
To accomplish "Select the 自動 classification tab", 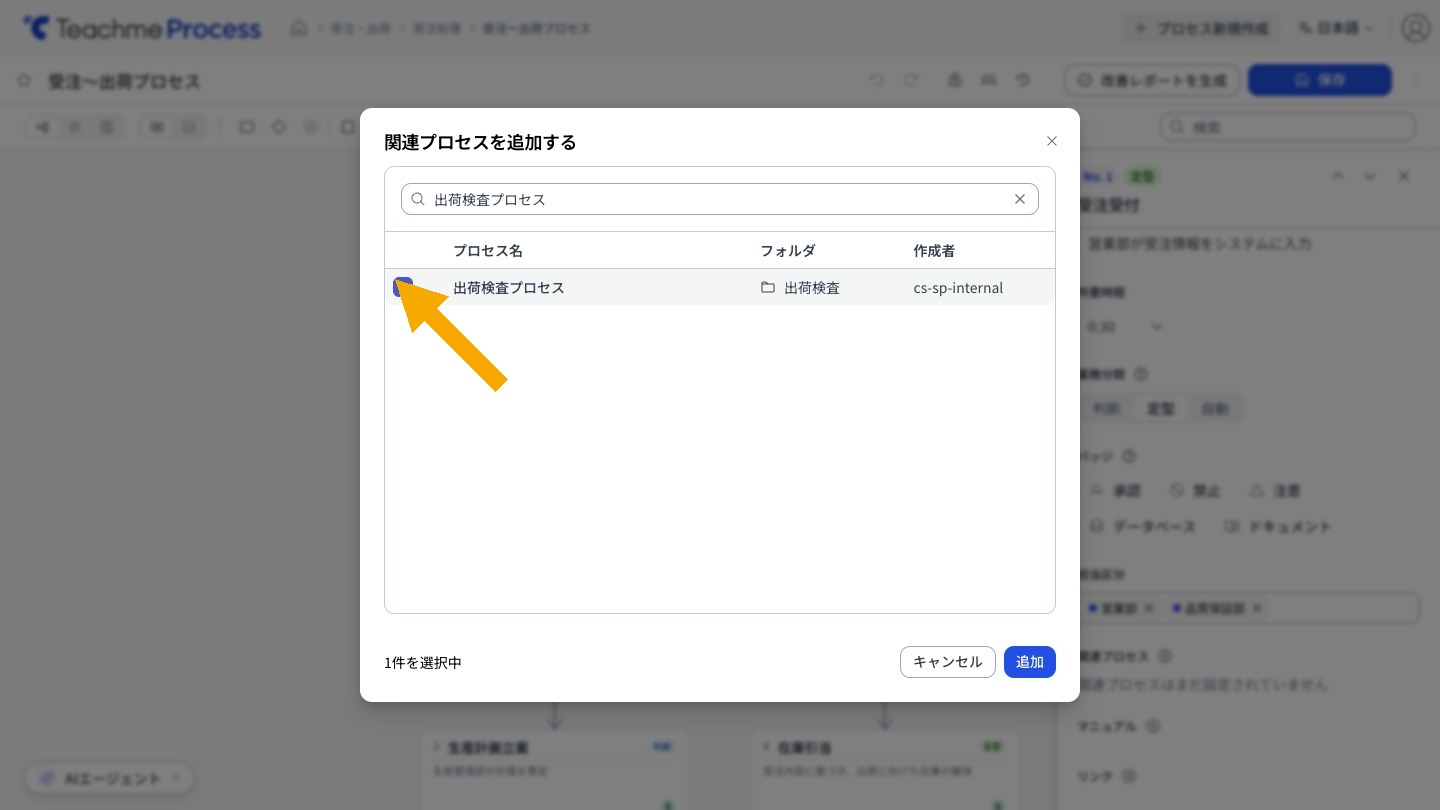I will pyautogui.click(x=1215, y=408).
